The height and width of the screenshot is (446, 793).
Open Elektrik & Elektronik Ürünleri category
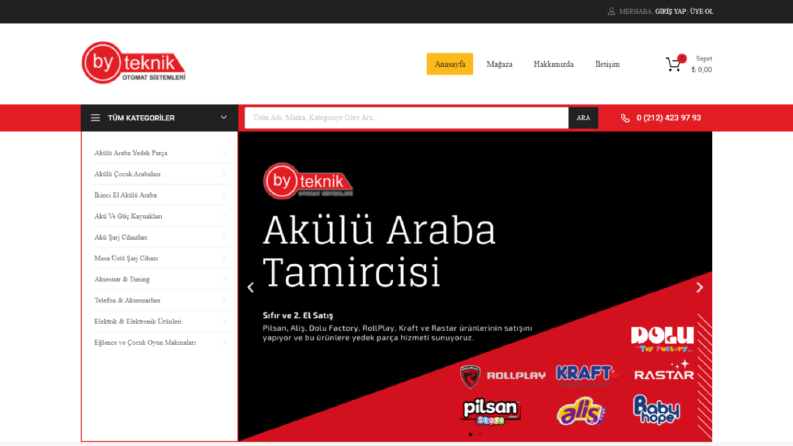[x=138, y=321]
